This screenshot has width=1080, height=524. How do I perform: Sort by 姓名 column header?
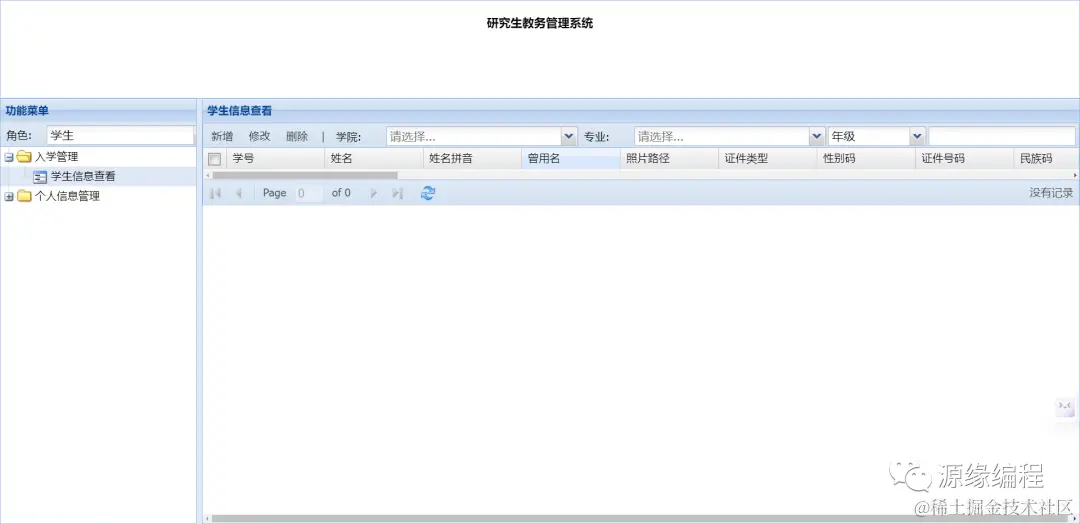click(374, 158)
